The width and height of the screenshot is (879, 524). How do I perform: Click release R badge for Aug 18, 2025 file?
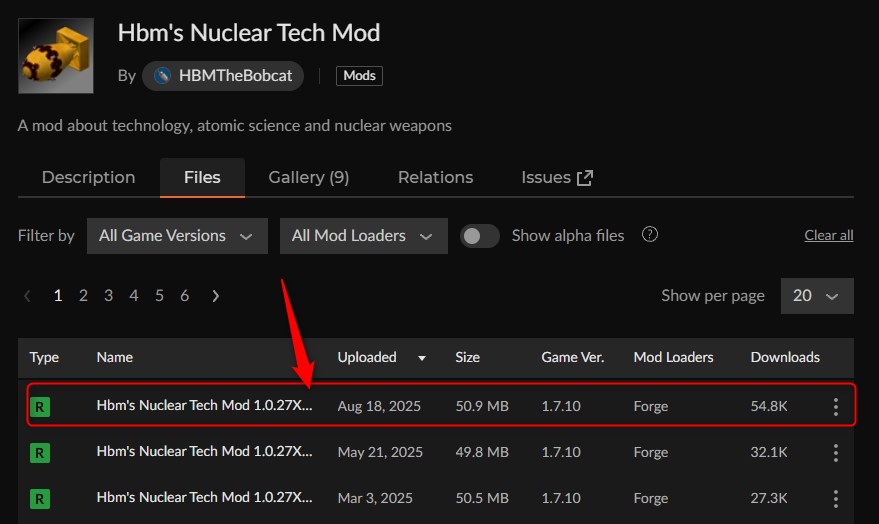point(40,407)
